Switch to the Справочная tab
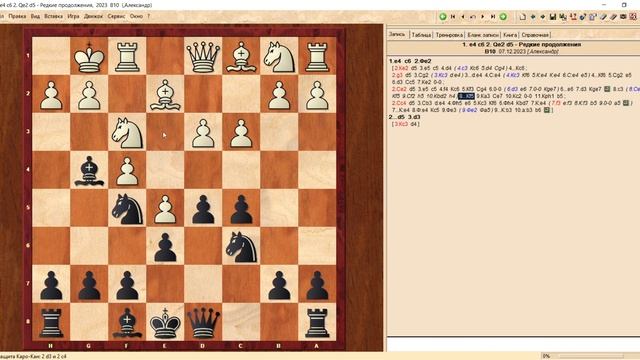Viewport: 640px width, 360px height. [x=535, y=35]
